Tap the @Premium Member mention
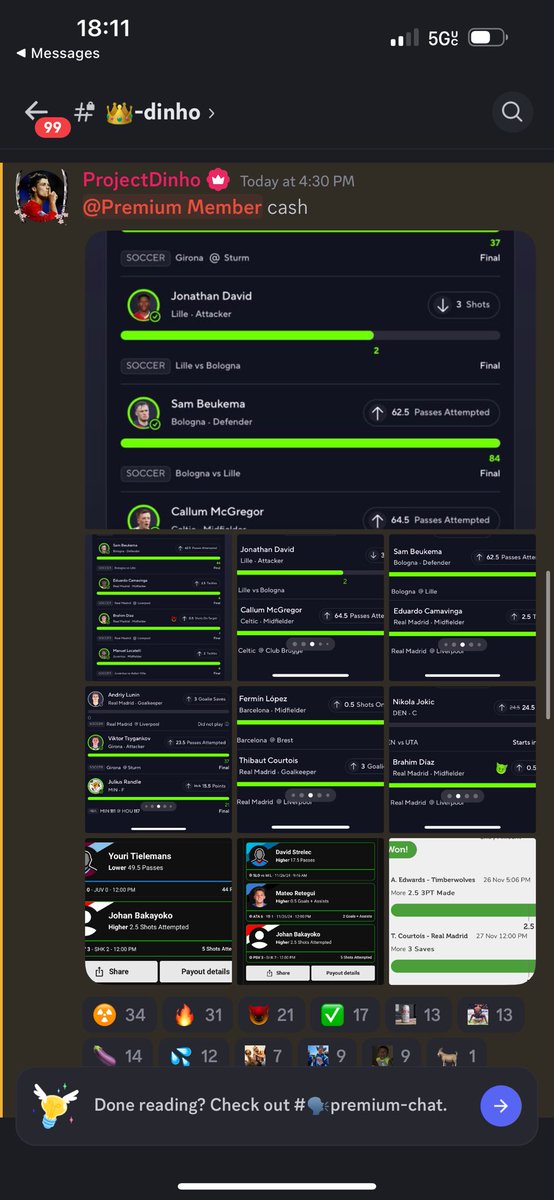554x1200 pixels. [x=172, y=207]
